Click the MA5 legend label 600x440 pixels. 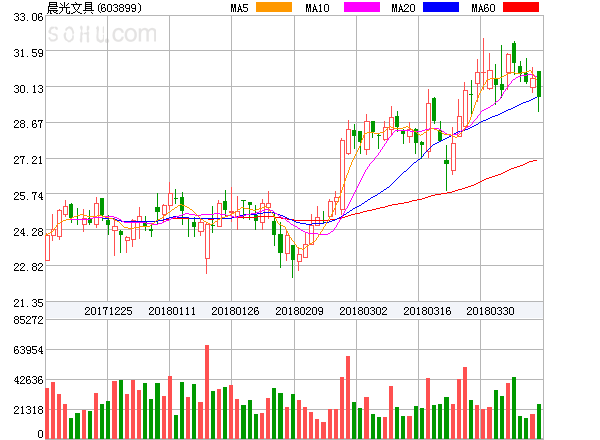click(x=240, y=8)
